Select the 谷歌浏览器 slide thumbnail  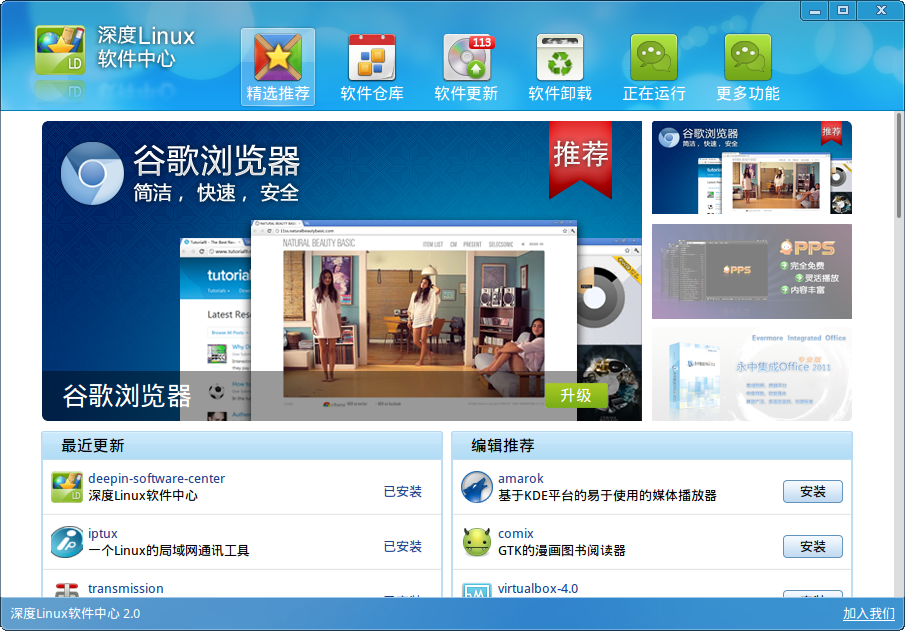point(751,167)
